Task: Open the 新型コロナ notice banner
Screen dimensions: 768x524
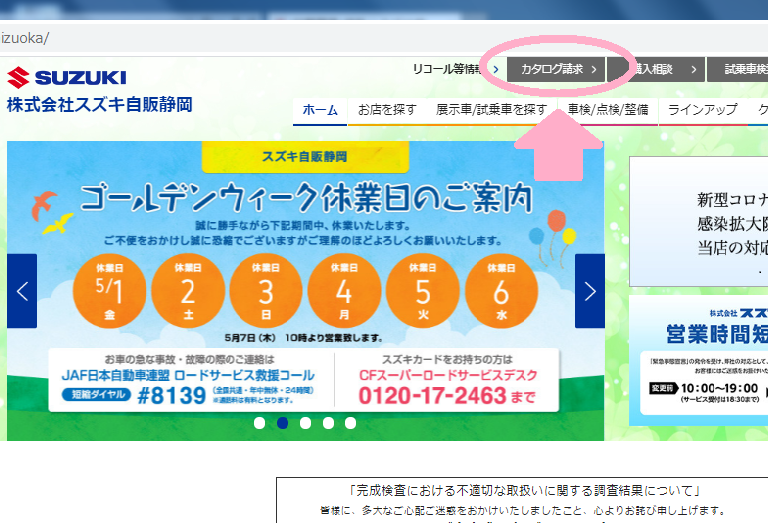Action: tap(698, 221)
